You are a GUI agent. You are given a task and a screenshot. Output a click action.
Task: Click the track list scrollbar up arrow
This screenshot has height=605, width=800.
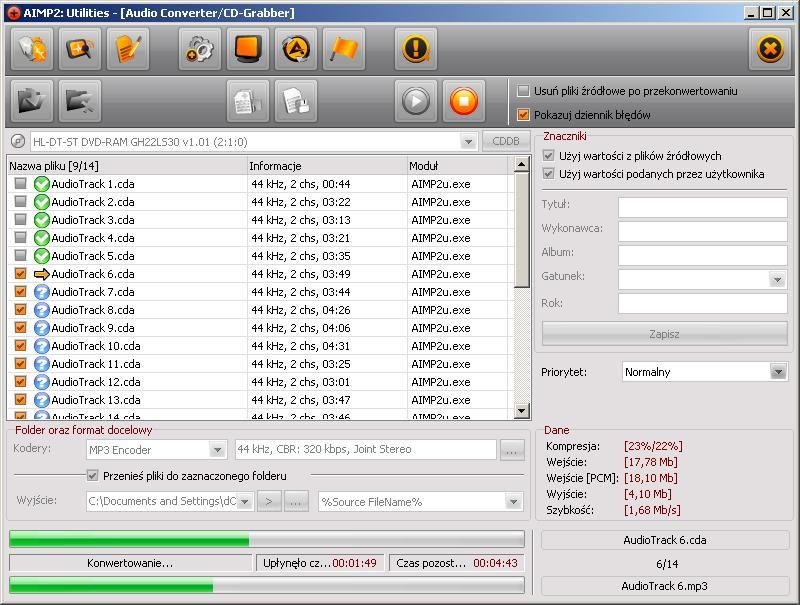coord(521,164)
